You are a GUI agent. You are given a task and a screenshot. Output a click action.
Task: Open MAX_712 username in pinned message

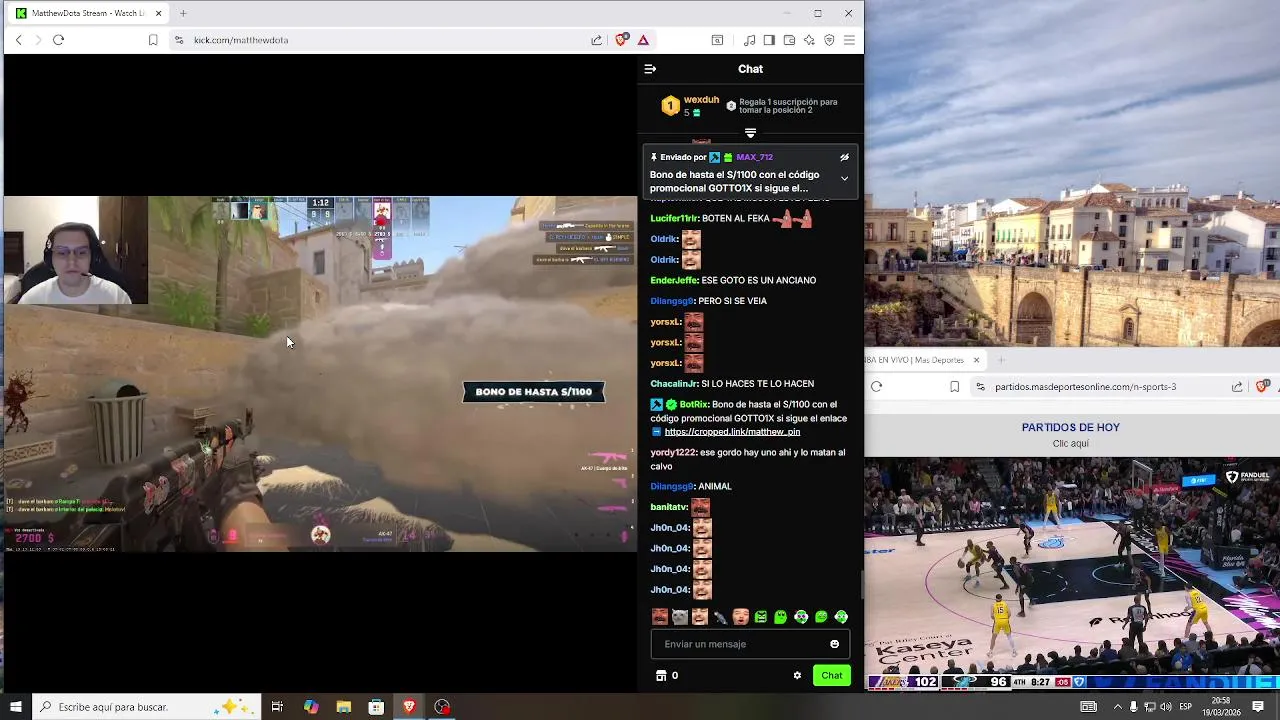(x=754, y=157)
